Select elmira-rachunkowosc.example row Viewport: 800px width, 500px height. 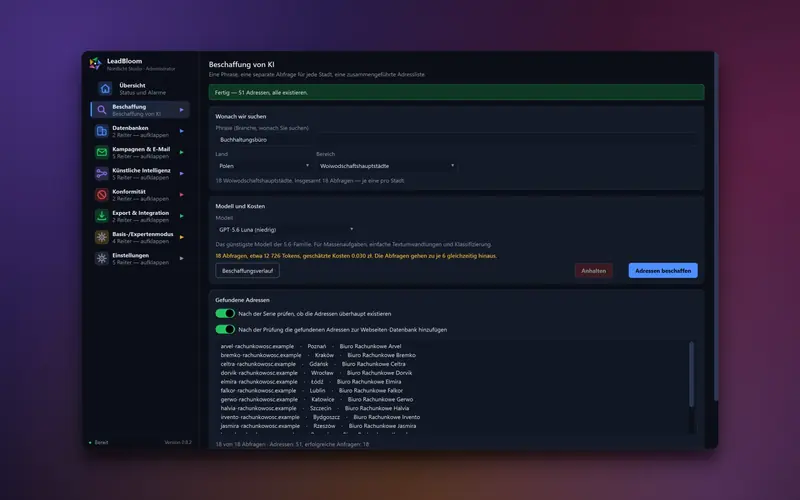pyautogui.click(x=311, y=382)
